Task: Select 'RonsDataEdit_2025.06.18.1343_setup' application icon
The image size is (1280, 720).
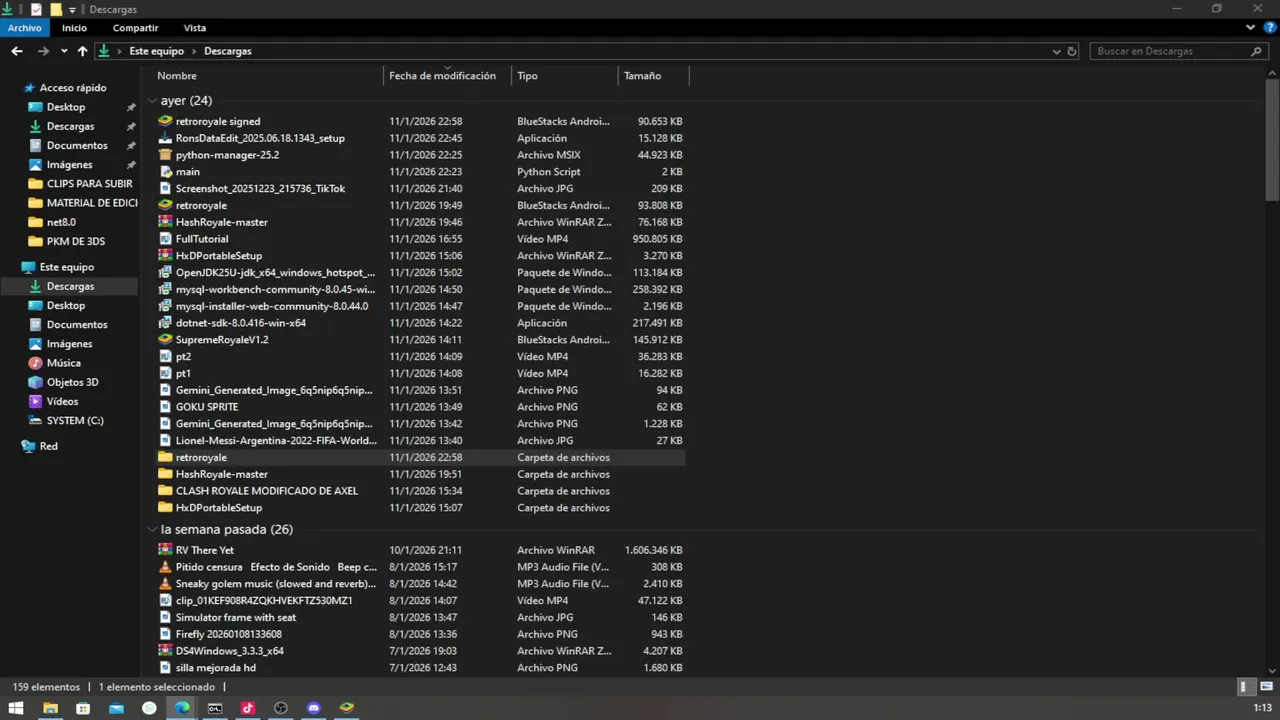Action: 166,138
